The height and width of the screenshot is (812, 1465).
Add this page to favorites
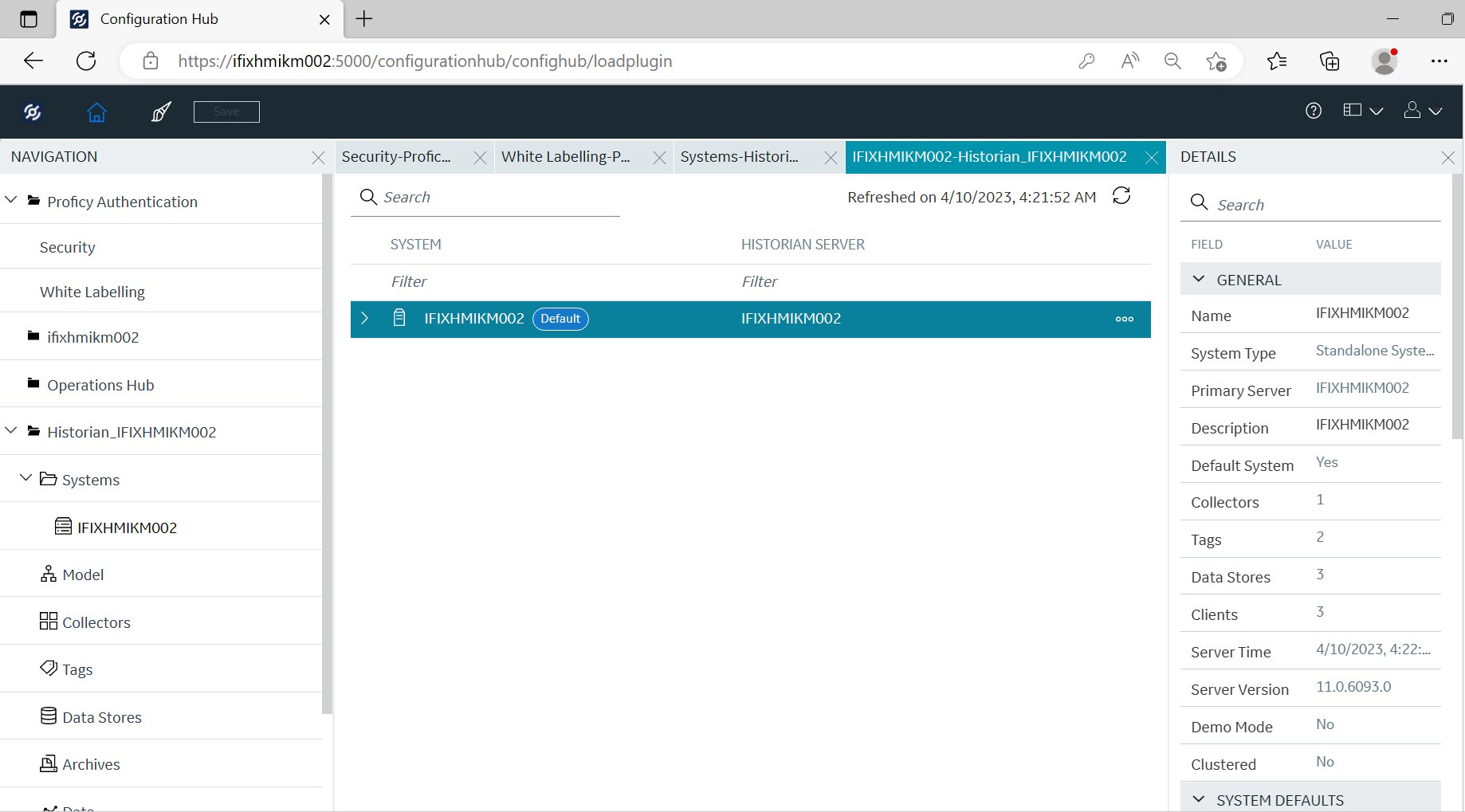tap(1216, 61)
